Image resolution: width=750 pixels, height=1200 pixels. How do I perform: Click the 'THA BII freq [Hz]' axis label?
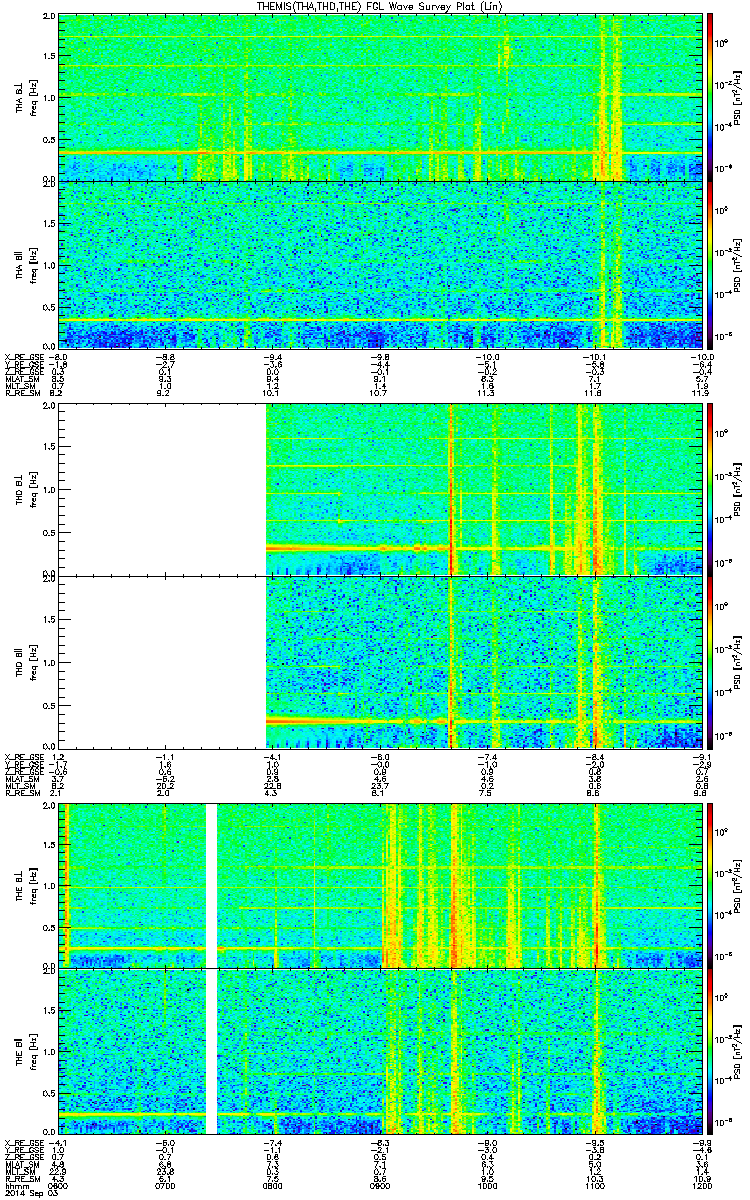click(27, 264)
